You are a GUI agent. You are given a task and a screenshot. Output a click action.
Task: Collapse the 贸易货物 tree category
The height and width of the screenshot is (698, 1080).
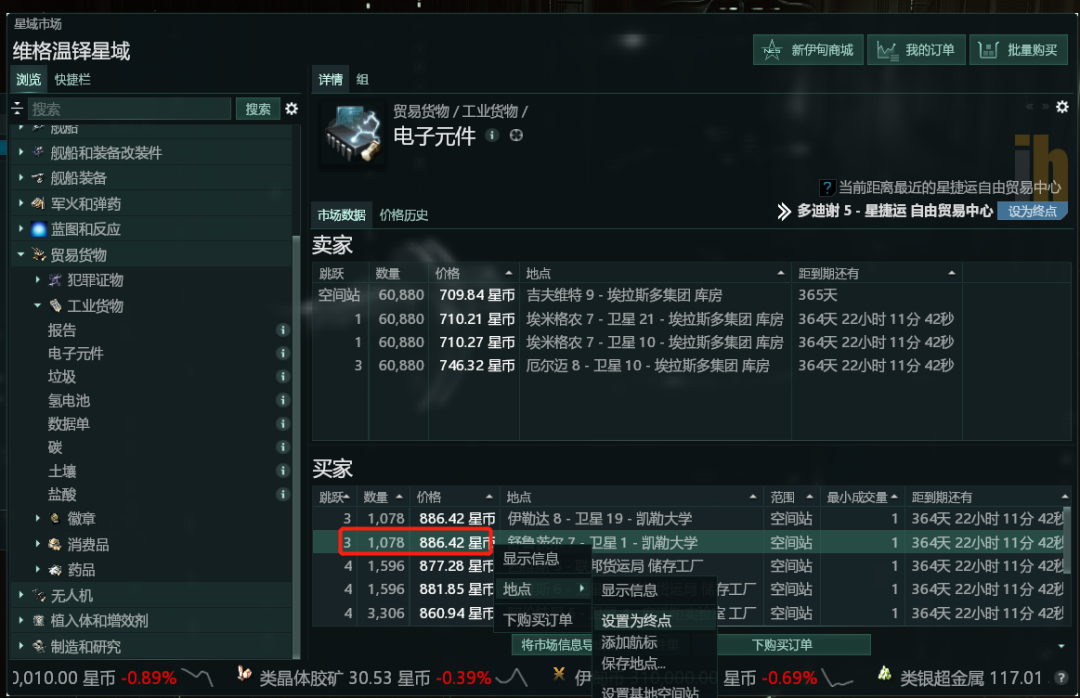21,254
